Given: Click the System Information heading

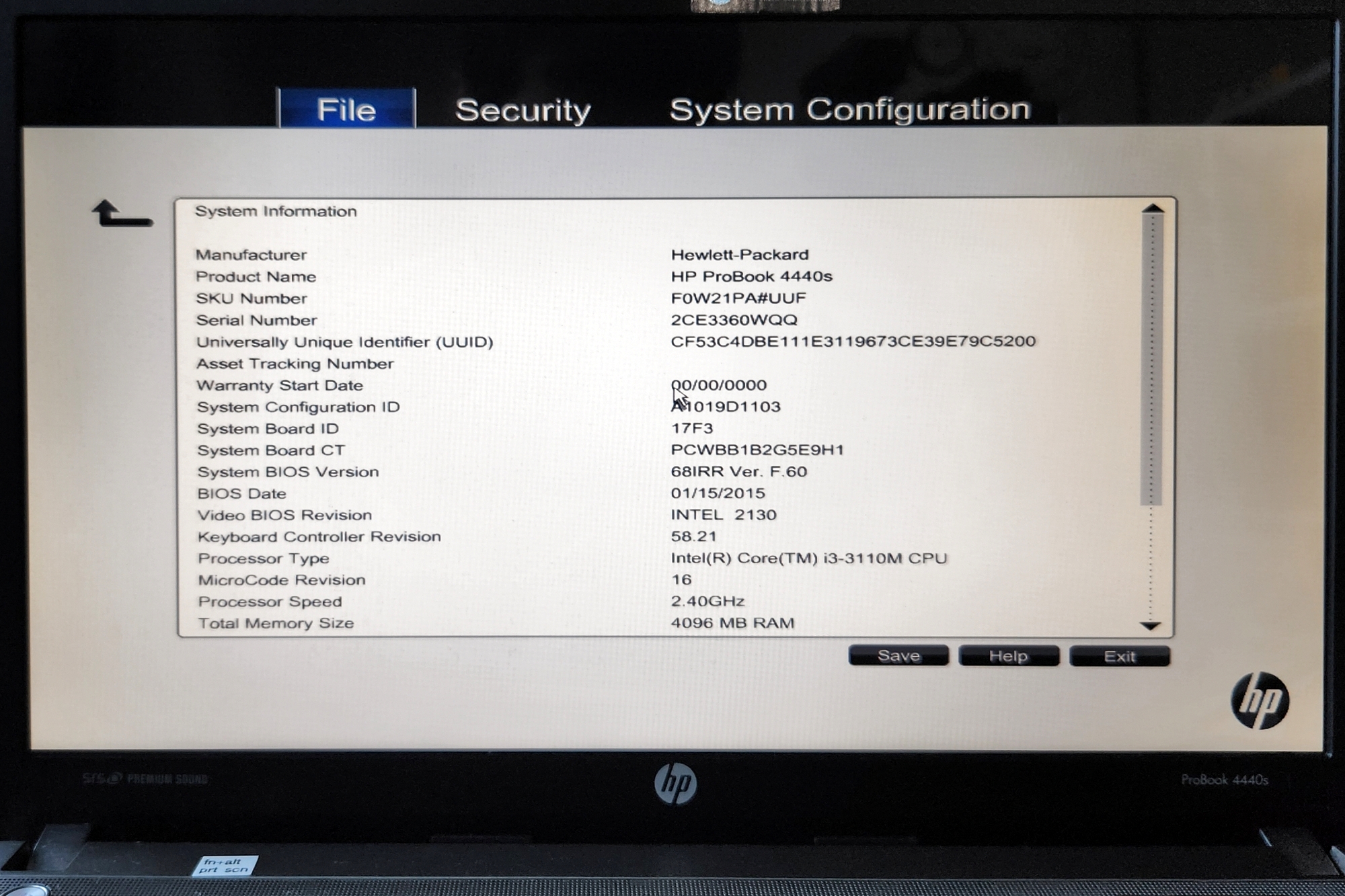Looking at the screenshot, I should click(276, 211).
